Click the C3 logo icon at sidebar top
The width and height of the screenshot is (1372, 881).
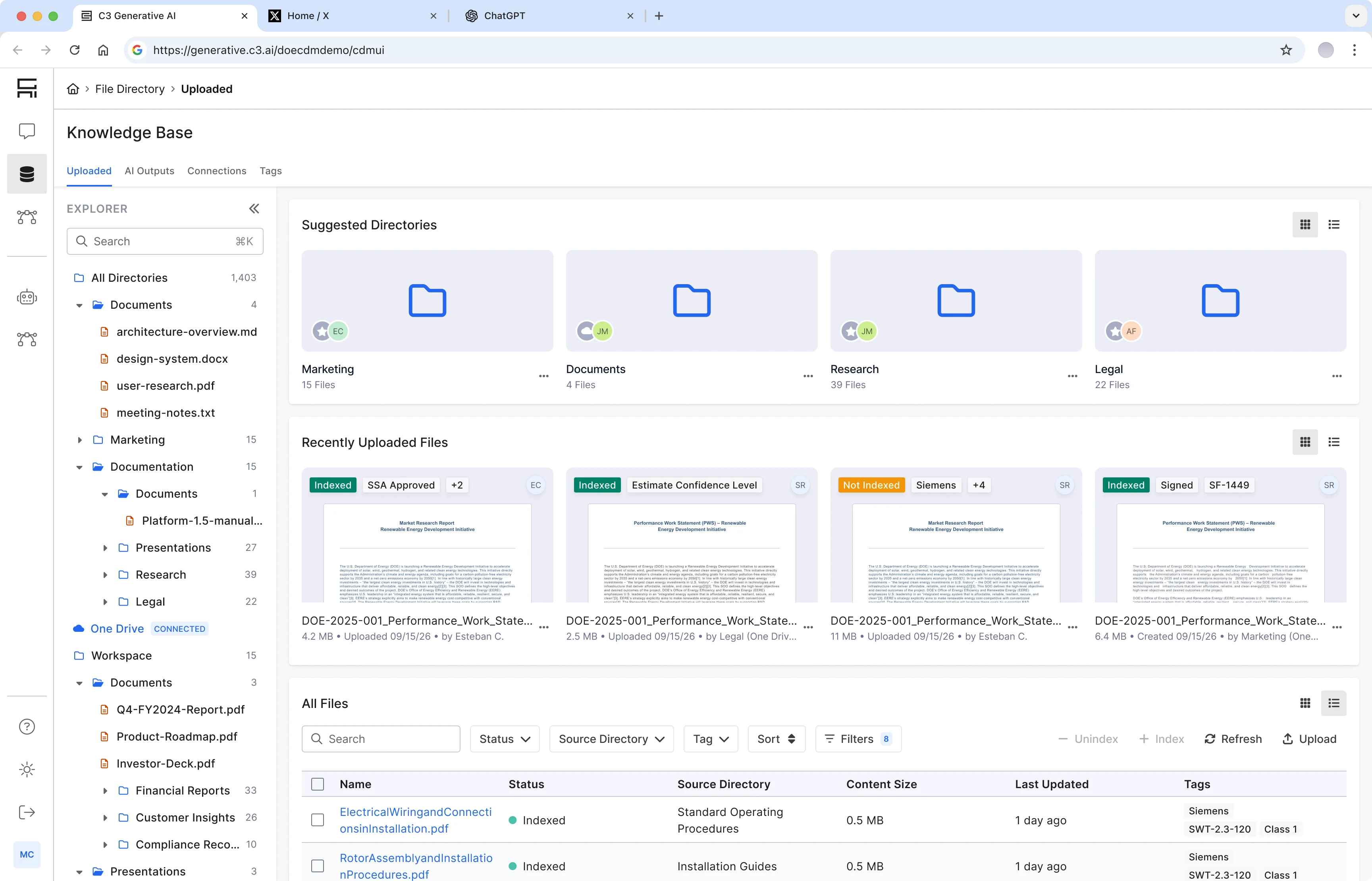point(27,88)
